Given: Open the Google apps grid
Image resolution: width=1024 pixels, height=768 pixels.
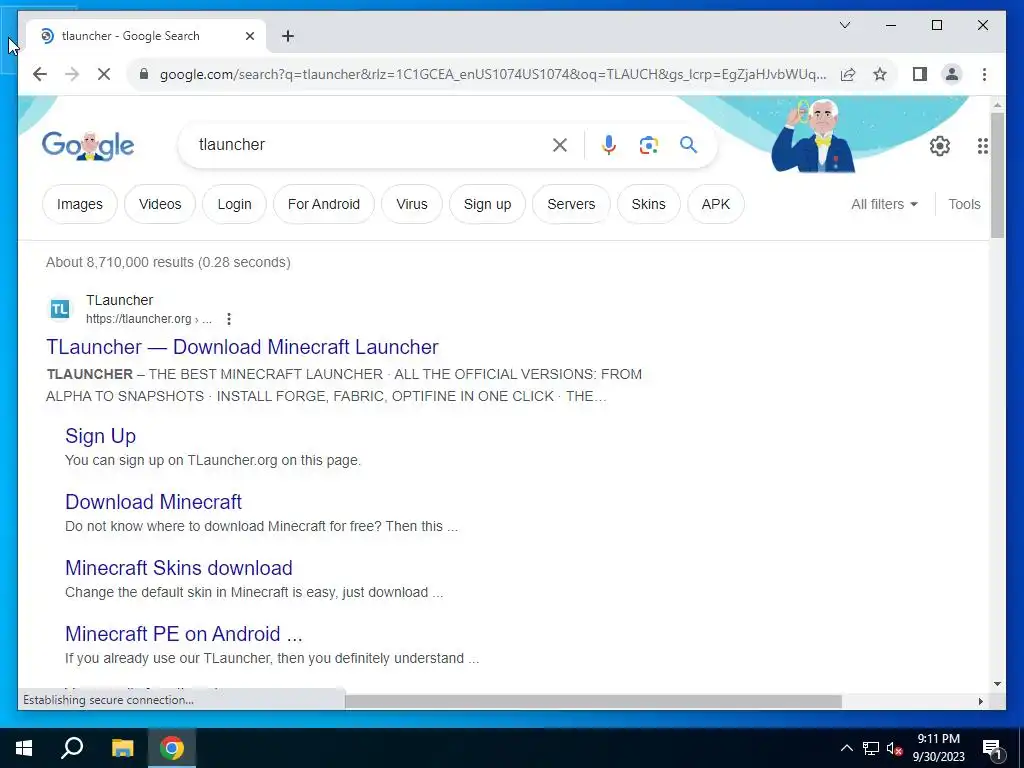Looking at the screenshot, I should click(x=982, y=146).
